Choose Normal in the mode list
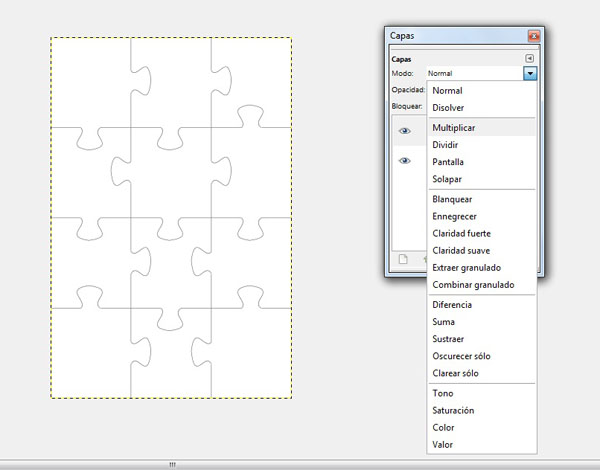 [x=482, y=91]
